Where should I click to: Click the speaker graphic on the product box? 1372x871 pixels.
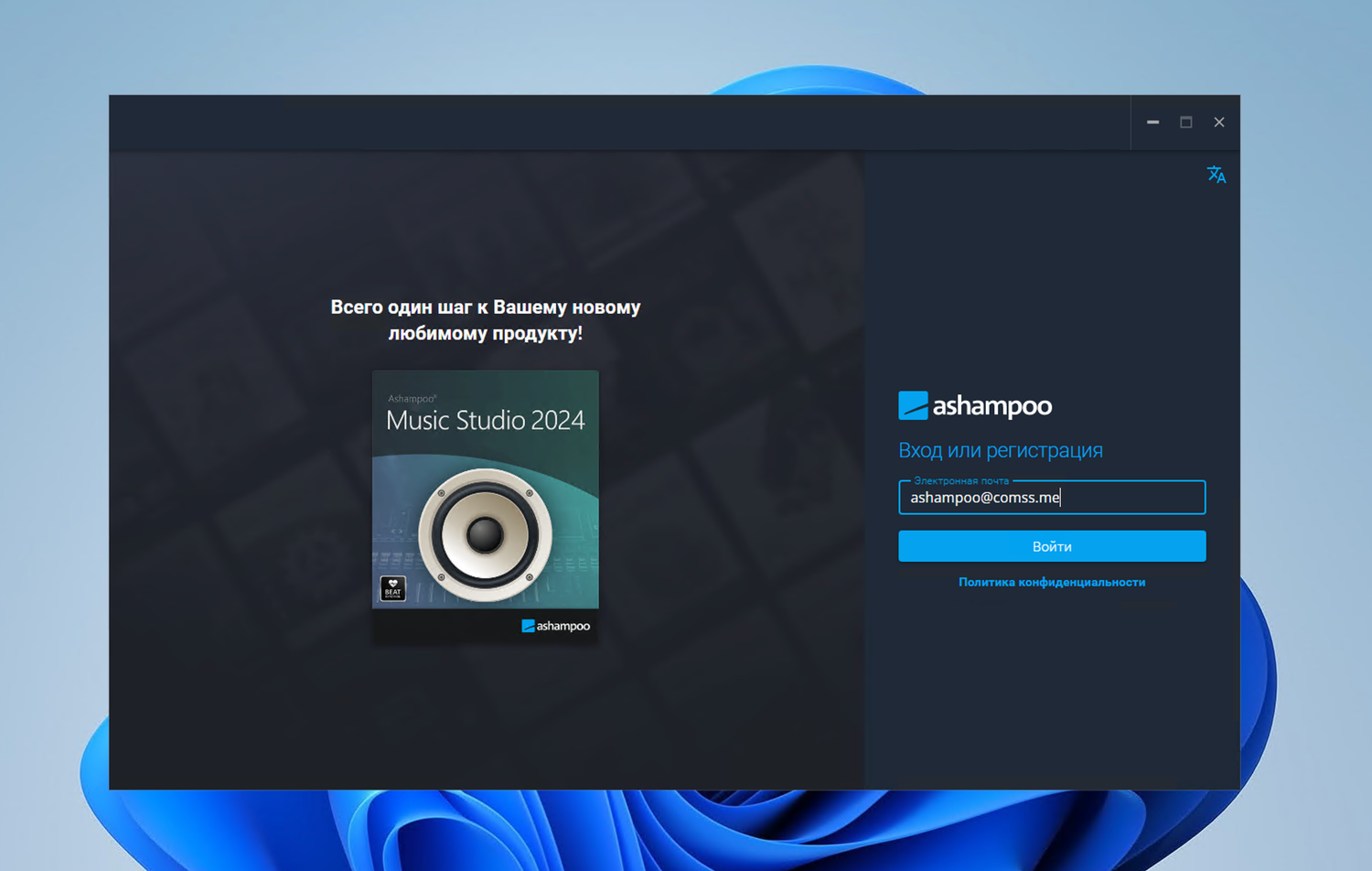pos(484,533)
